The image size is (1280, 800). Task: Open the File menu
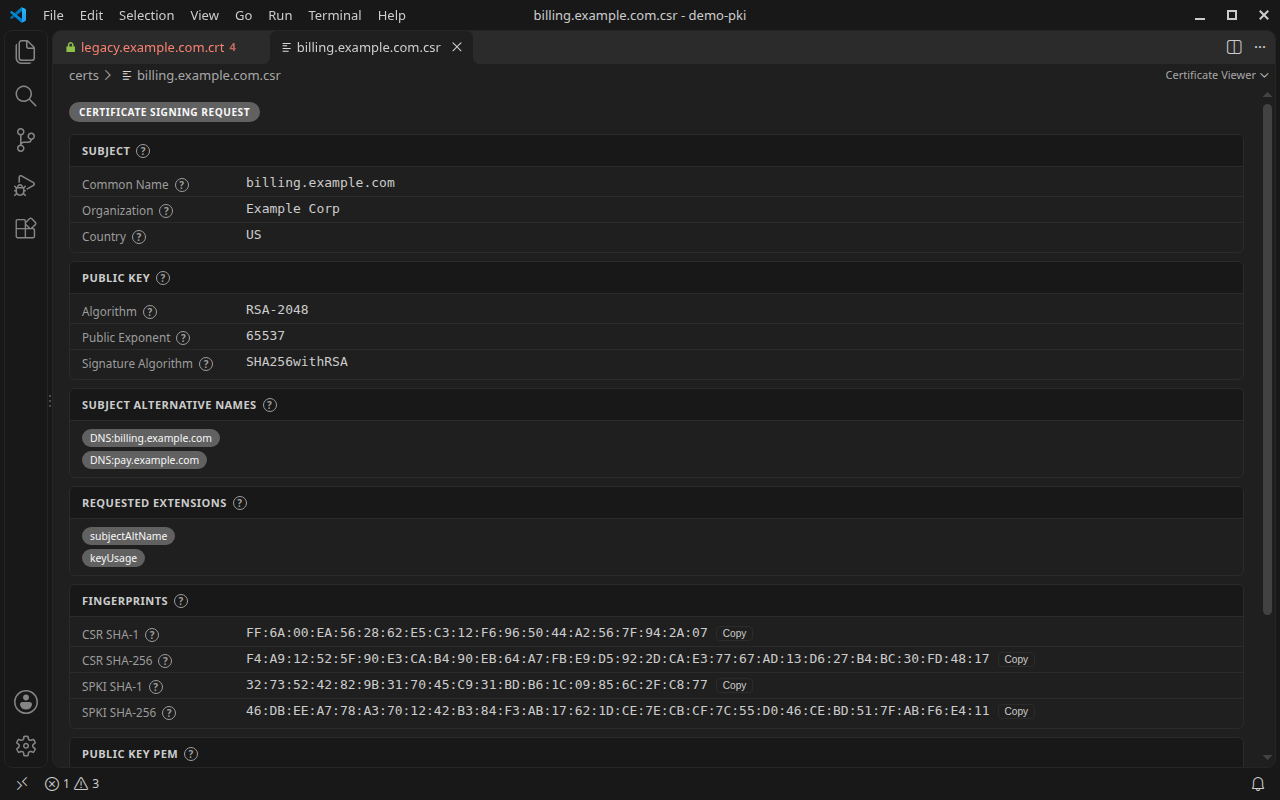tap(53, 15)
